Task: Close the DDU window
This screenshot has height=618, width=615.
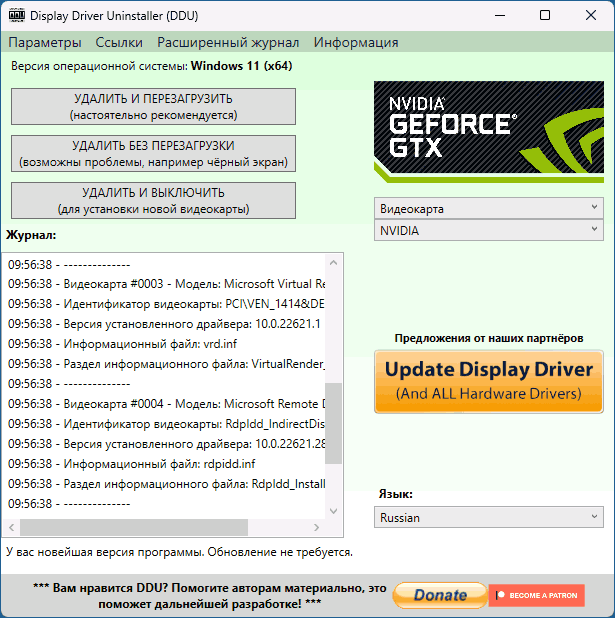Action: pyautogui.click(x=591, y=15)
